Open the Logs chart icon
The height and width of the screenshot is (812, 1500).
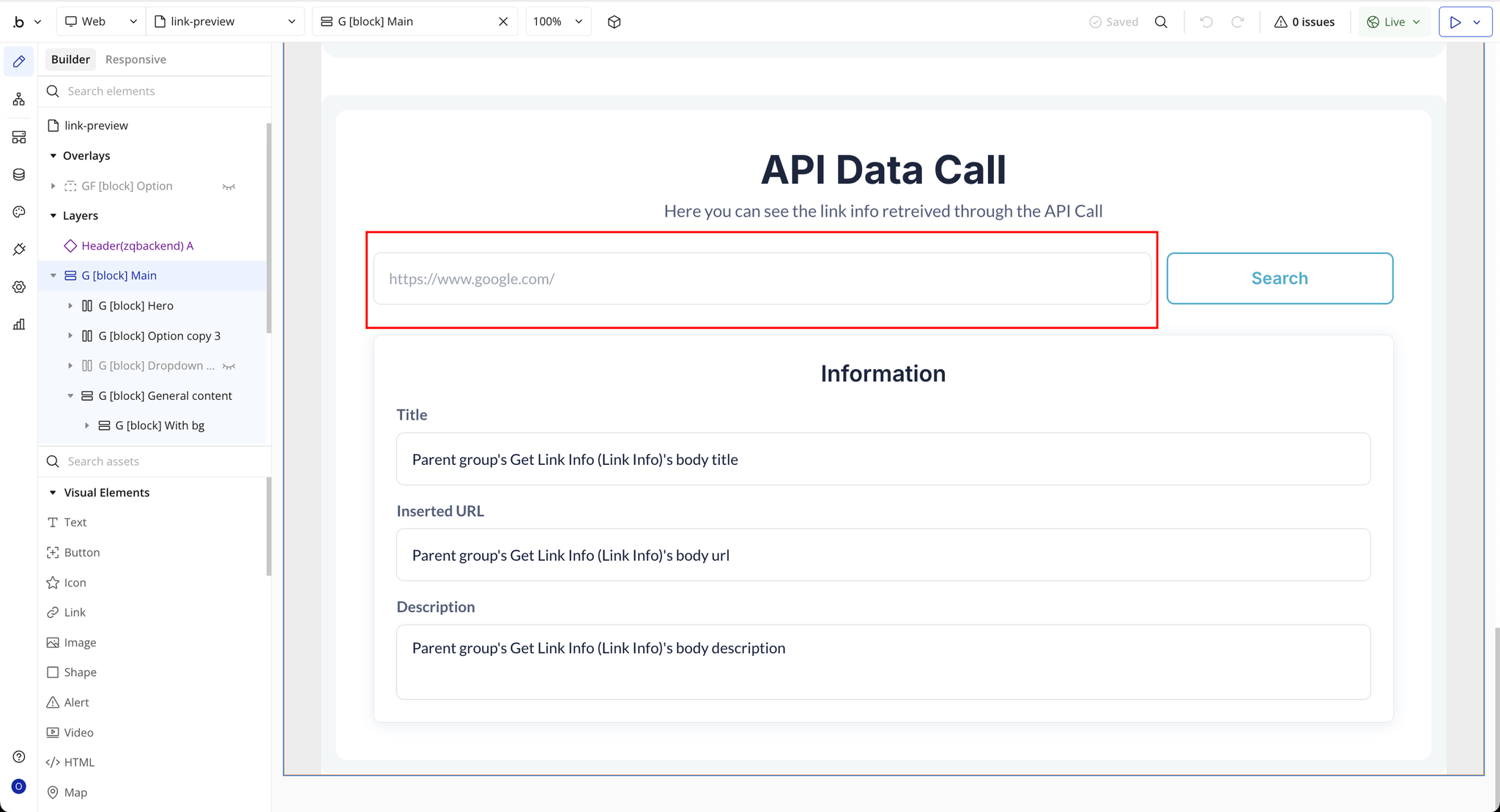click(x=19, y=324)
